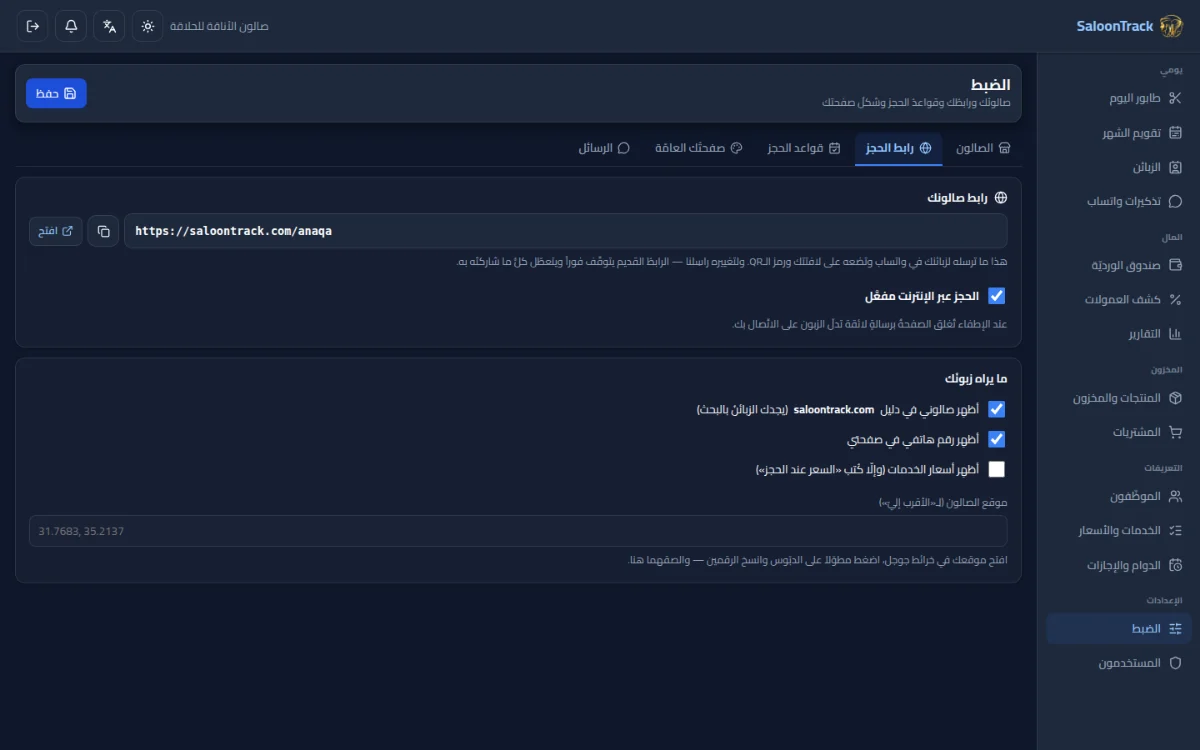Click contact icon beside الزبائن
Screen dimensions: 1200x750
click(x=1175, y=167)
